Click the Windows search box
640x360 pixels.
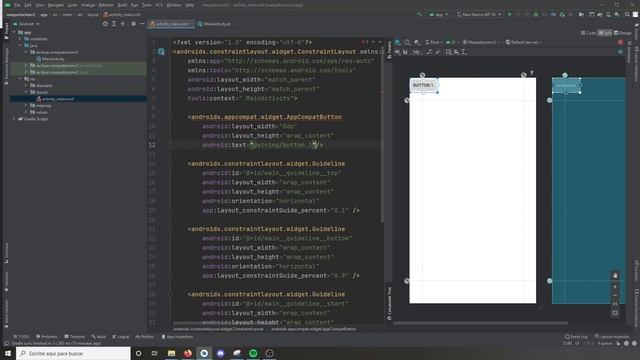coord(73,353)
